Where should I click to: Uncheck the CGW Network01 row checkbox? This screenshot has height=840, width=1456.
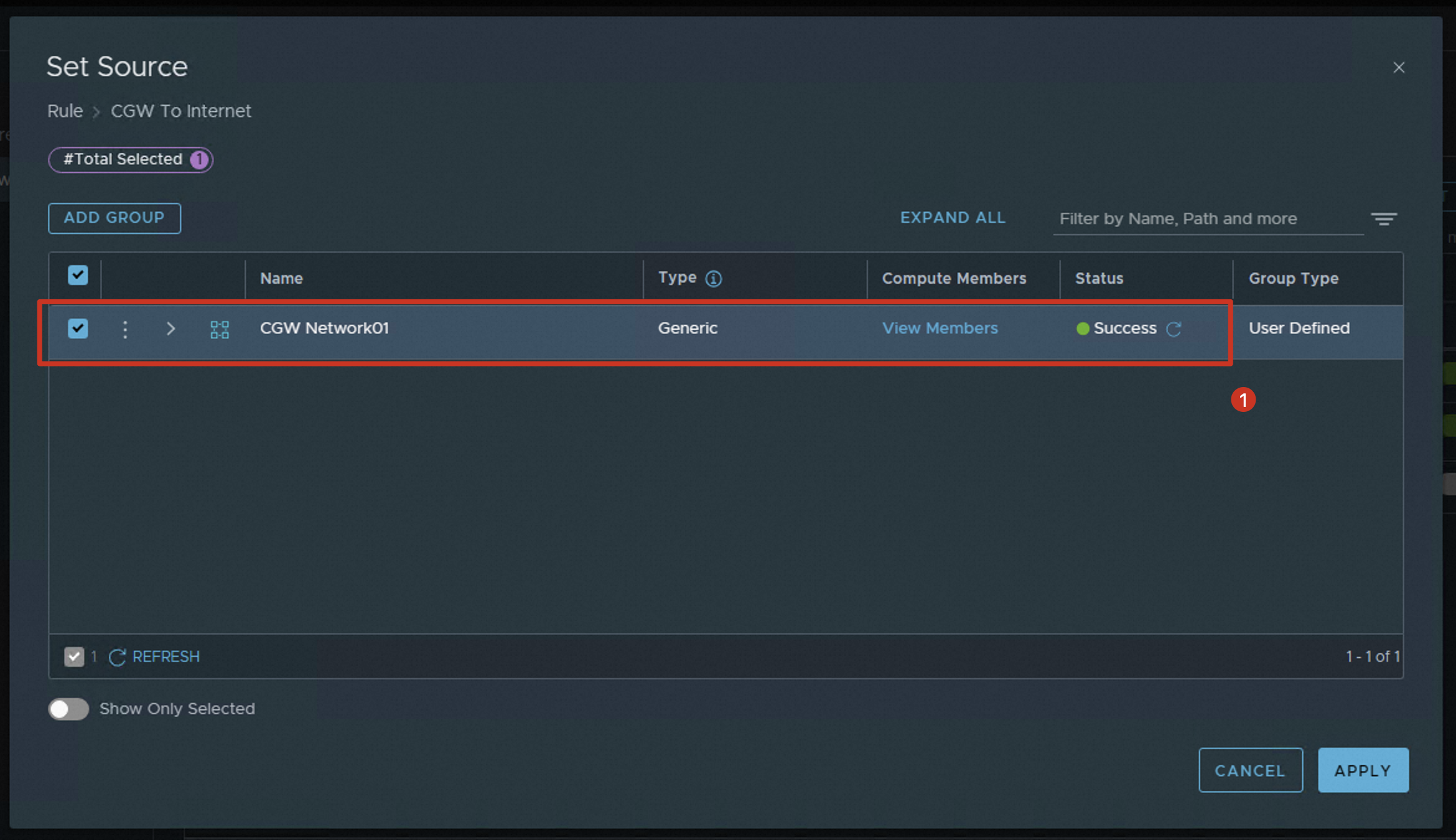tap(78, 329)
